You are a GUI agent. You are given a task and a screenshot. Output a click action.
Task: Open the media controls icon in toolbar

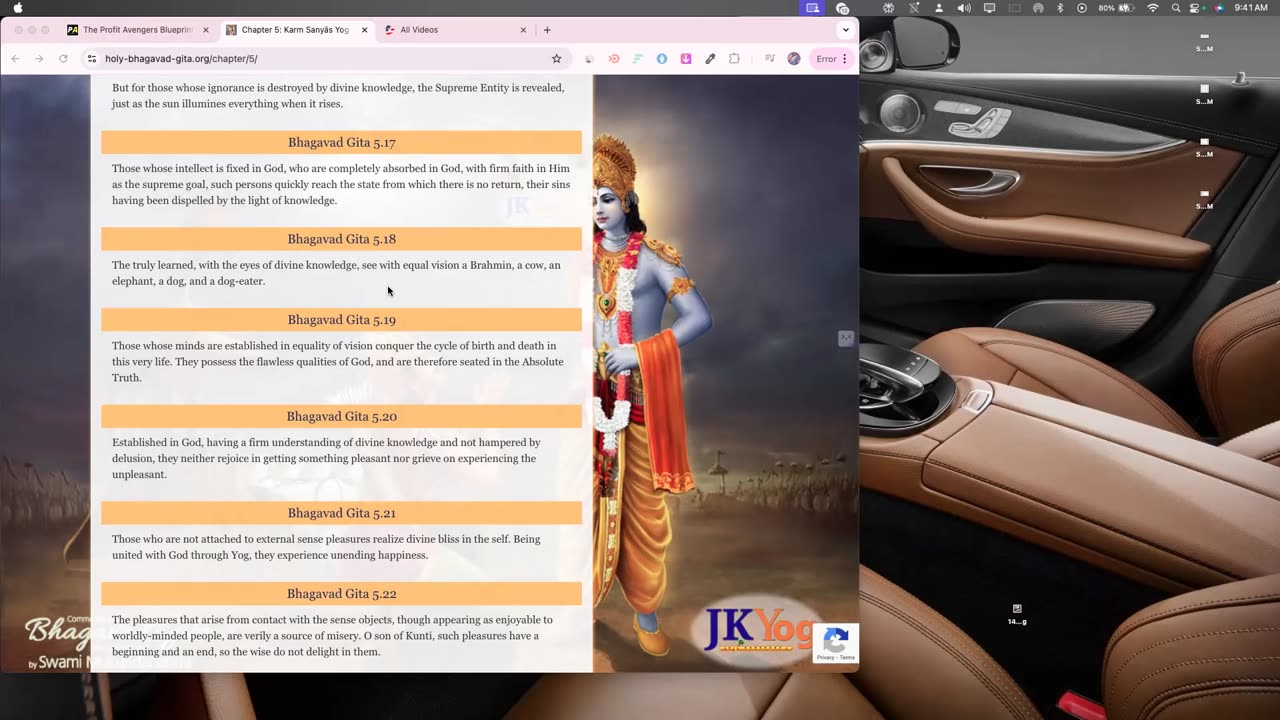point(769,59)
